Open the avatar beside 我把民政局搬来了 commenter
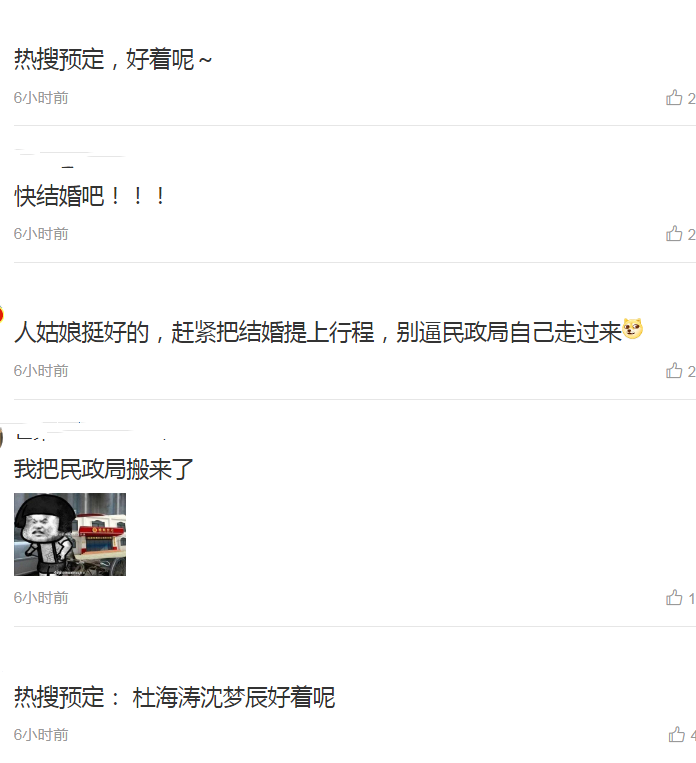Screen dimensions: 696x763 (1, 437)
